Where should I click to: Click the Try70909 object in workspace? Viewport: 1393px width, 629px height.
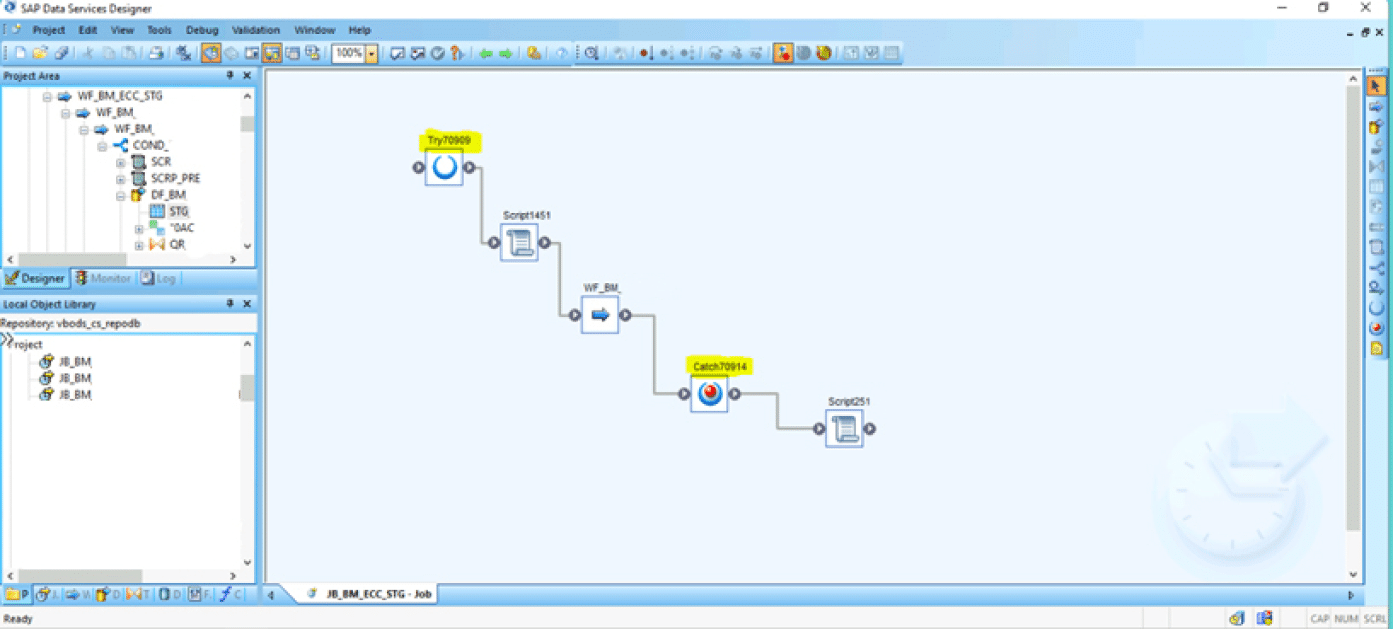coord(444,167)
